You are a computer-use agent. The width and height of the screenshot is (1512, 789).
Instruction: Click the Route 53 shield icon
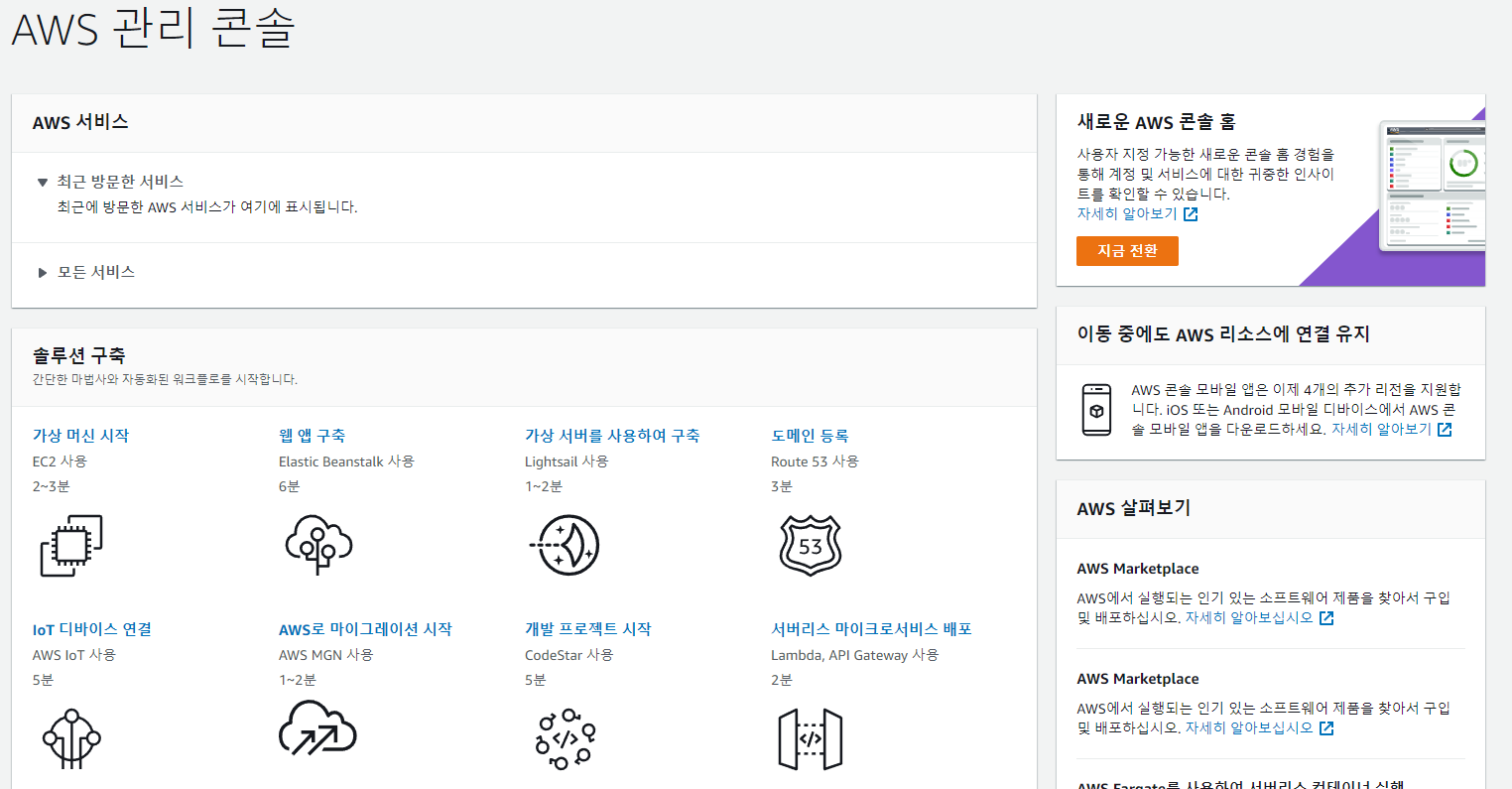(x=811, y=545)
